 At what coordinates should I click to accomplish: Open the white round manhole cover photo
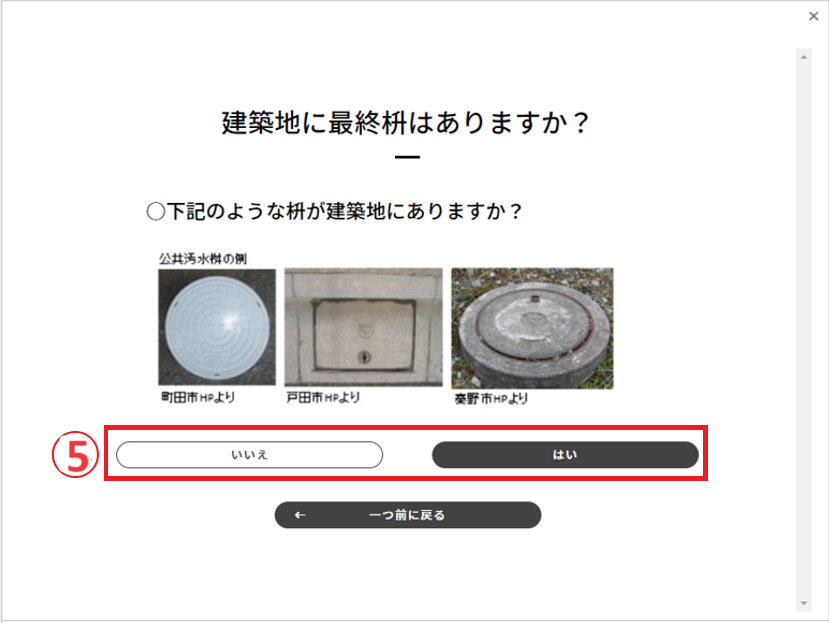click(x=217, y=327)
